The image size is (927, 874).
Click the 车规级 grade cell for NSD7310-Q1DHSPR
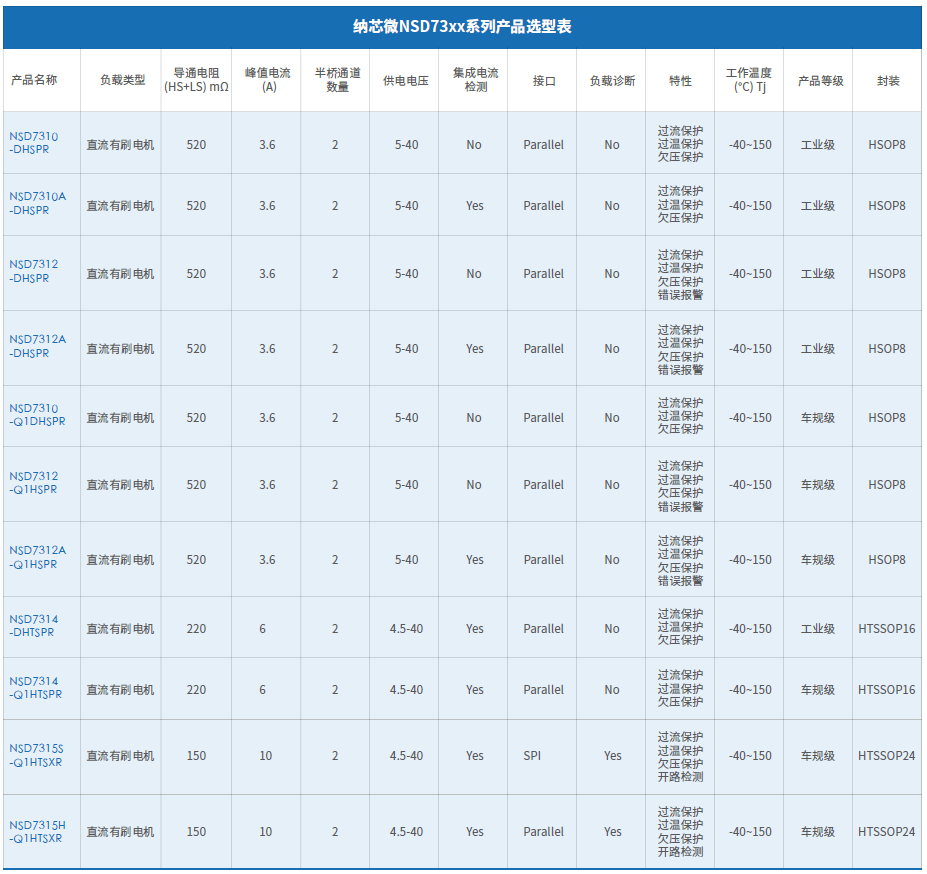pos(818,418)
